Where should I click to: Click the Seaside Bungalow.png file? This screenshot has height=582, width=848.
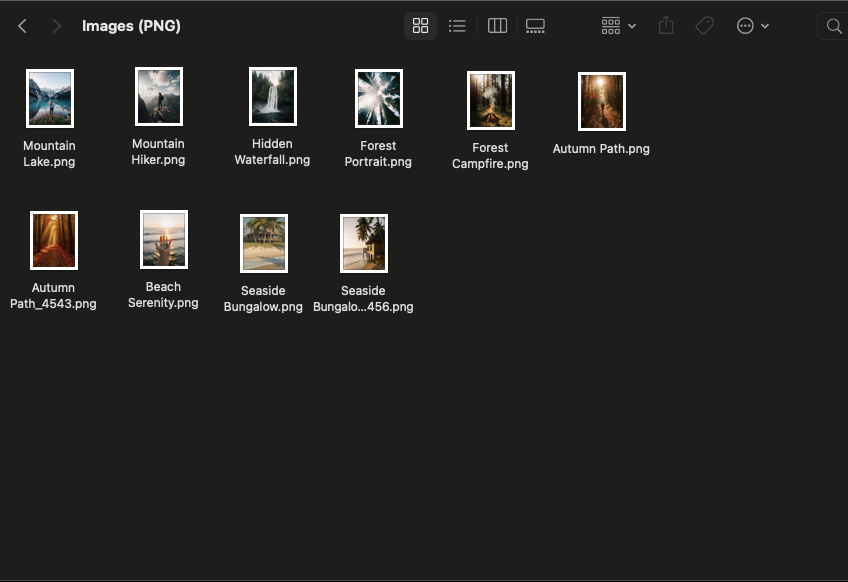[263, 243]
